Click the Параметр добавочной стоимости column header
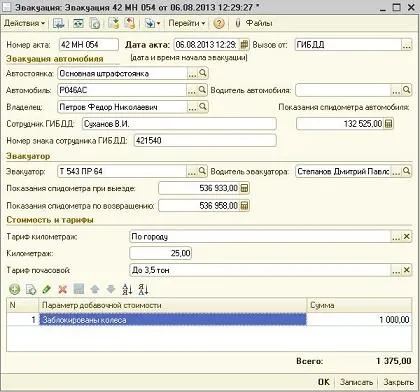Screen dimensions: 420x392 tap(173, 305)
